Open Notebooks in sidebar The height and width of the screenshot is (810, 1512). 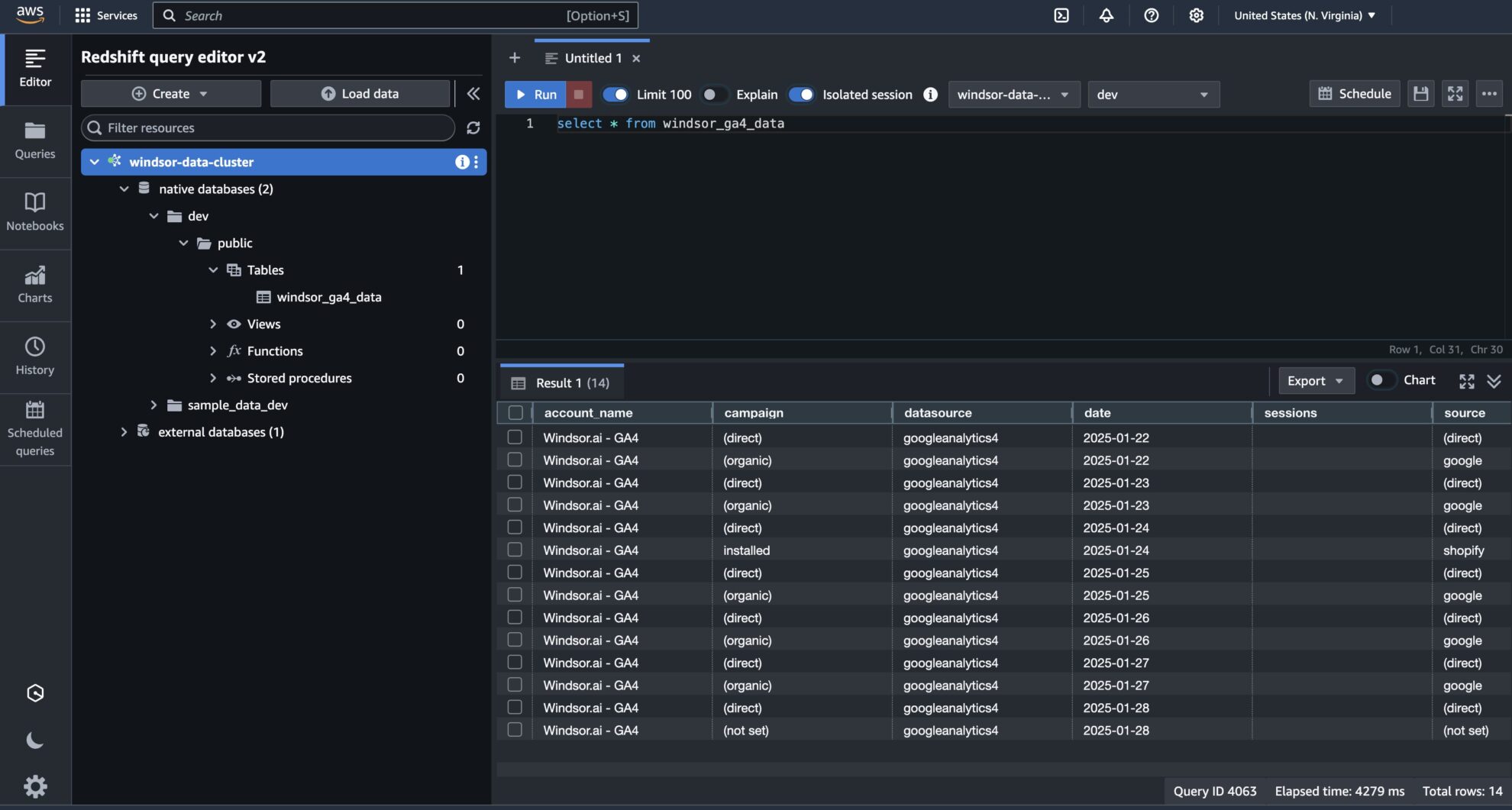[x=35, y=213]
